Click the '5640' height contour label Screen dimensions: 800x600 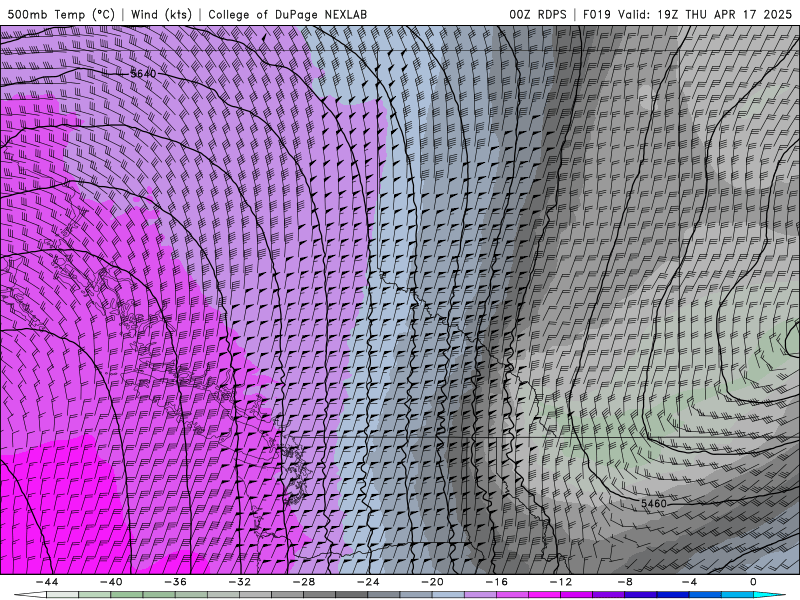click(x=143, y=73)
